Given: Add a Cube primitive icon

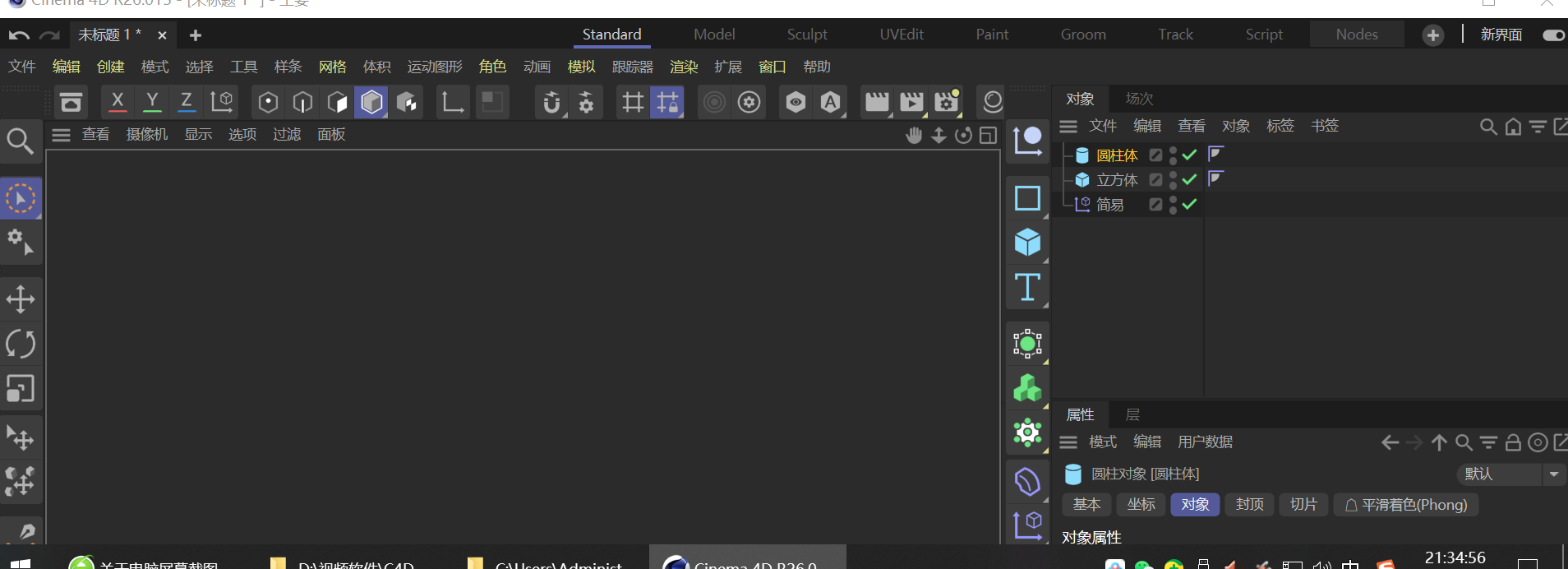Looking at the screenshot, I should pos(1027,243).
